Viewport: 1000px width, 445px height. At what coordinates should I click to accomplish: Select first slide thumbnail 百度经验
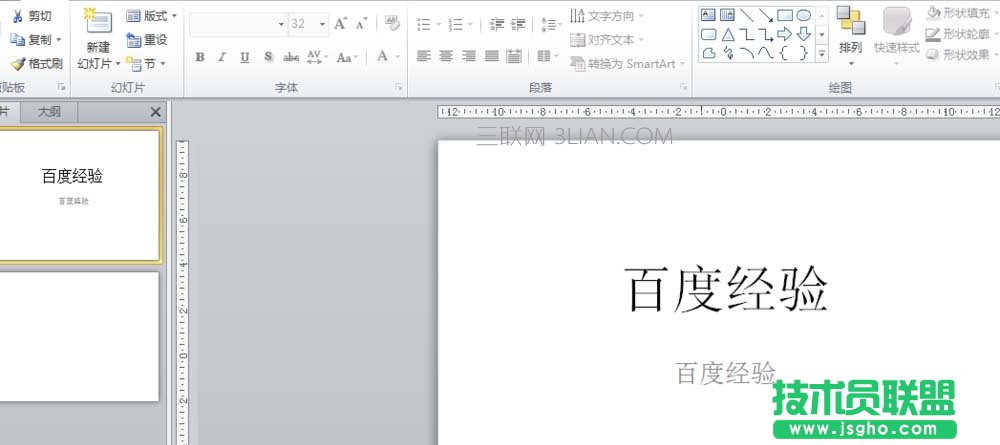click(78, 195)
